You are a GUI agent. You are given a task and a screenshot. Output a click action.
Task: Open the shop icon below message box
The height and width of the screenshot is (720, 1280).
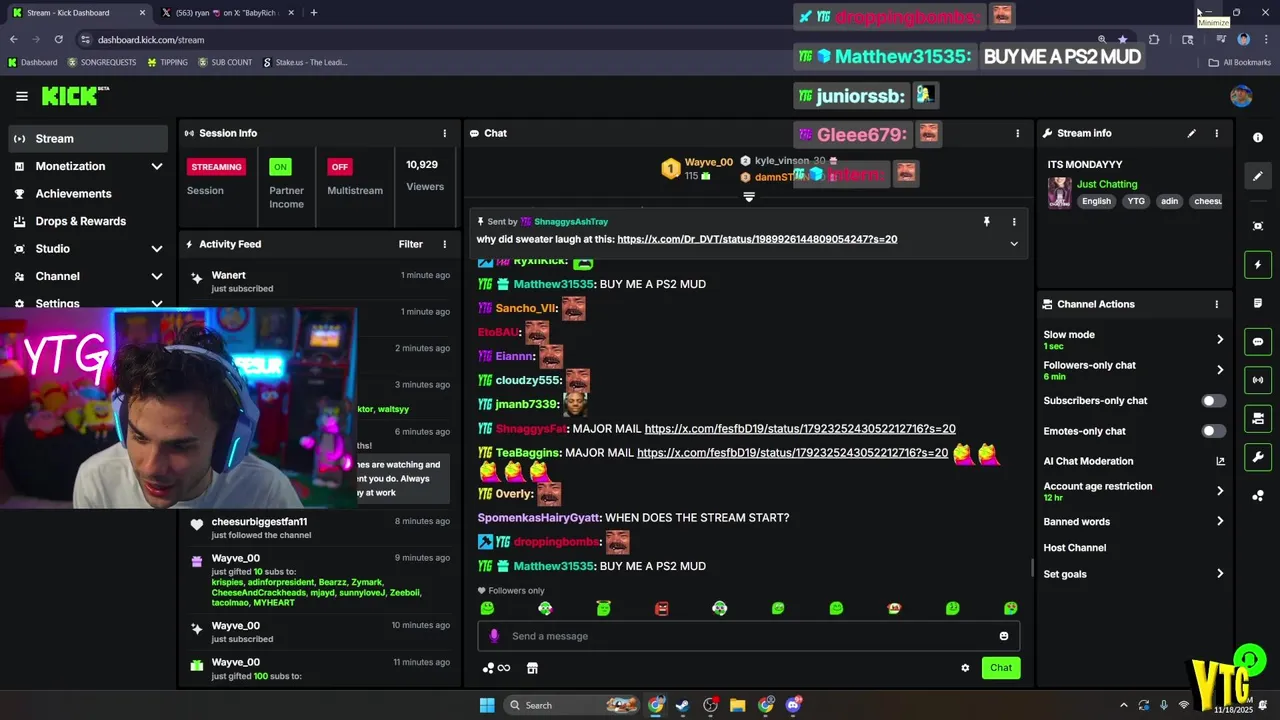[x=532, y=668]
